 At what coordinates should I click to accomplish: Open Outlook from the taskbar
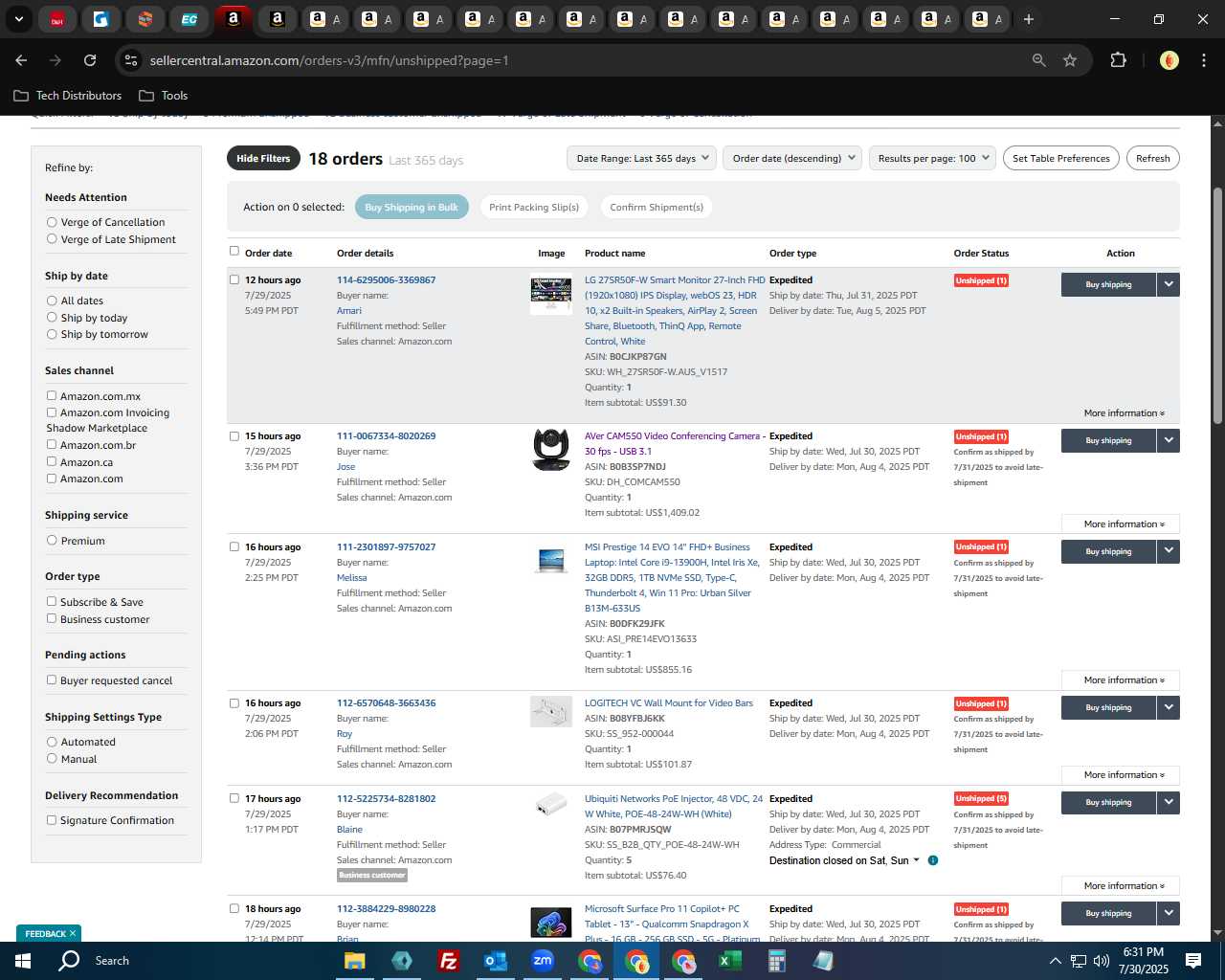click(x=496, y=961)
